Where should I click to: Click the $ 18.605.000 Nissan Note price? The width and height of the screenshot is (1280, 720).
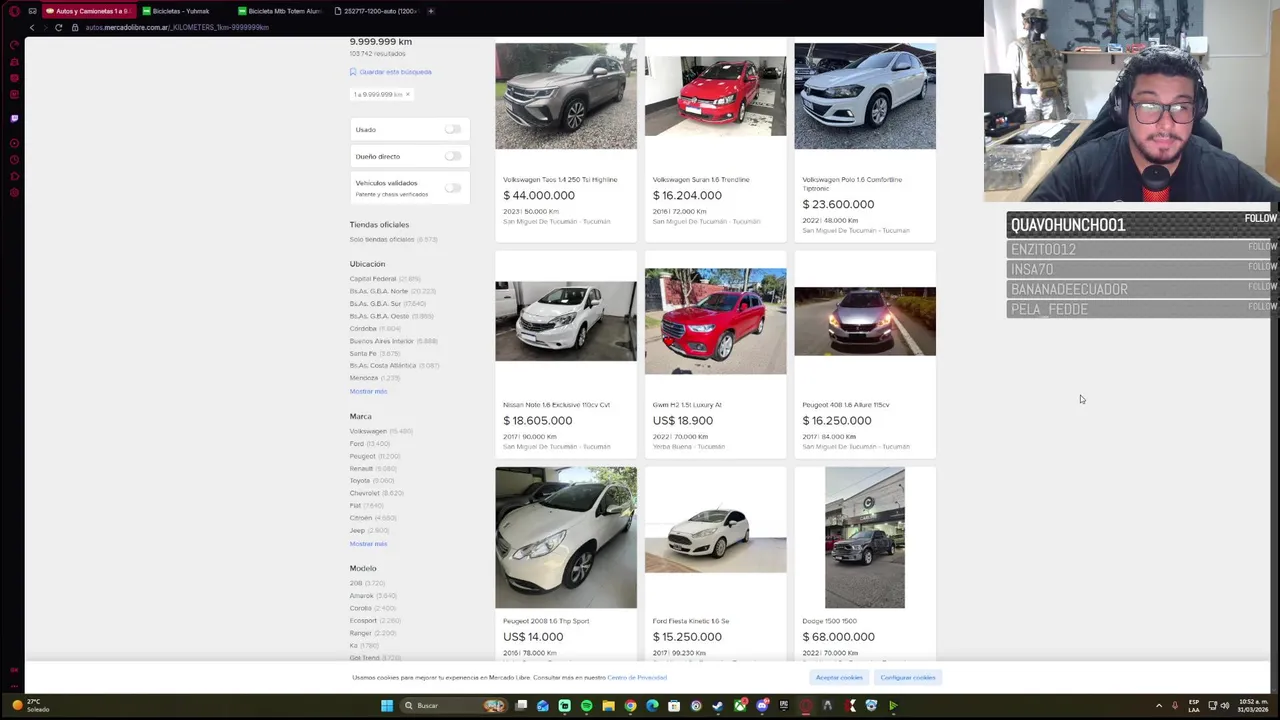click(538, 421)
